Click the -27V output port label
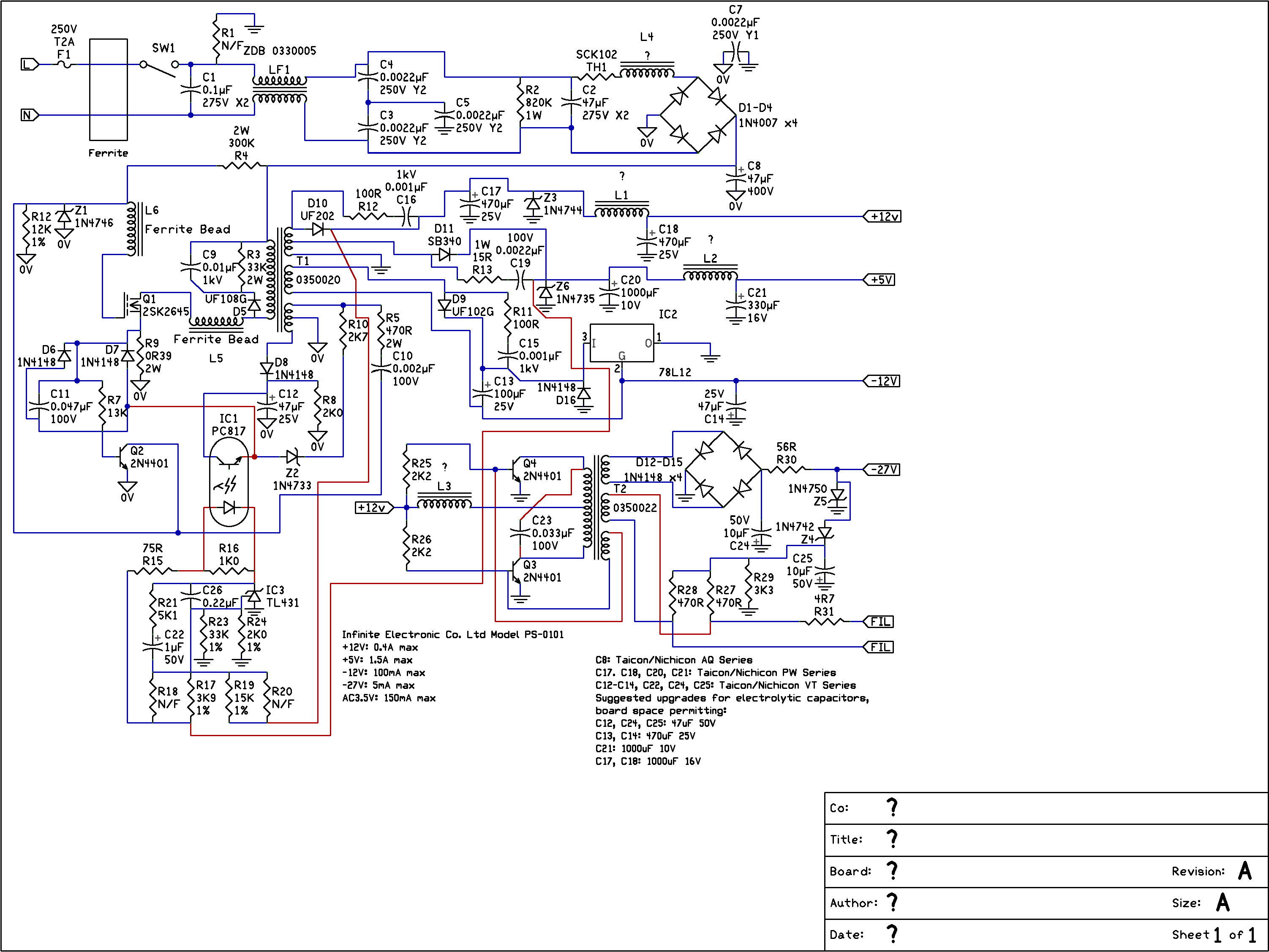This screenshot has height=952, width=1269. 882,470
